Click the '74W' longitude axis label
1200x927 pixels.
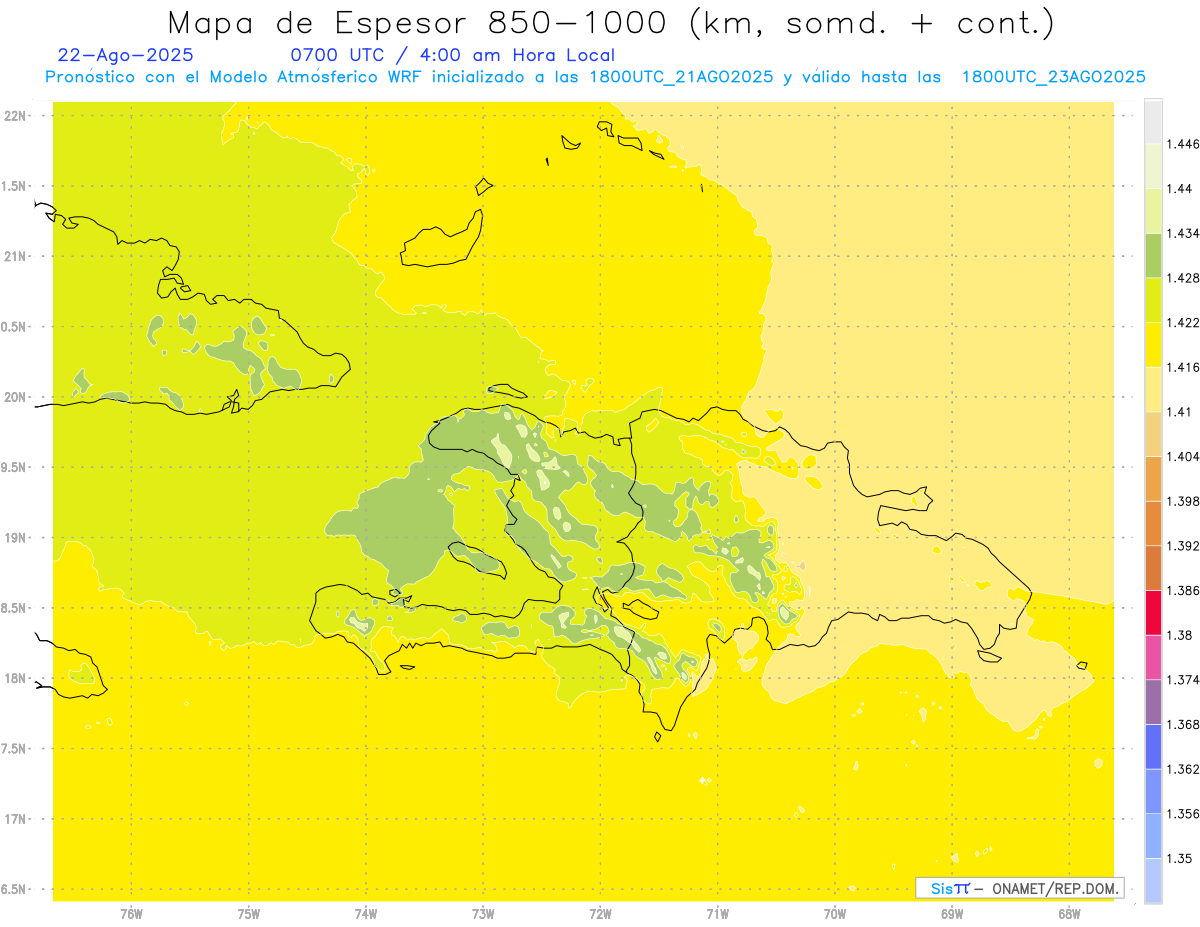pyautogui.click(x=365, y=913)
